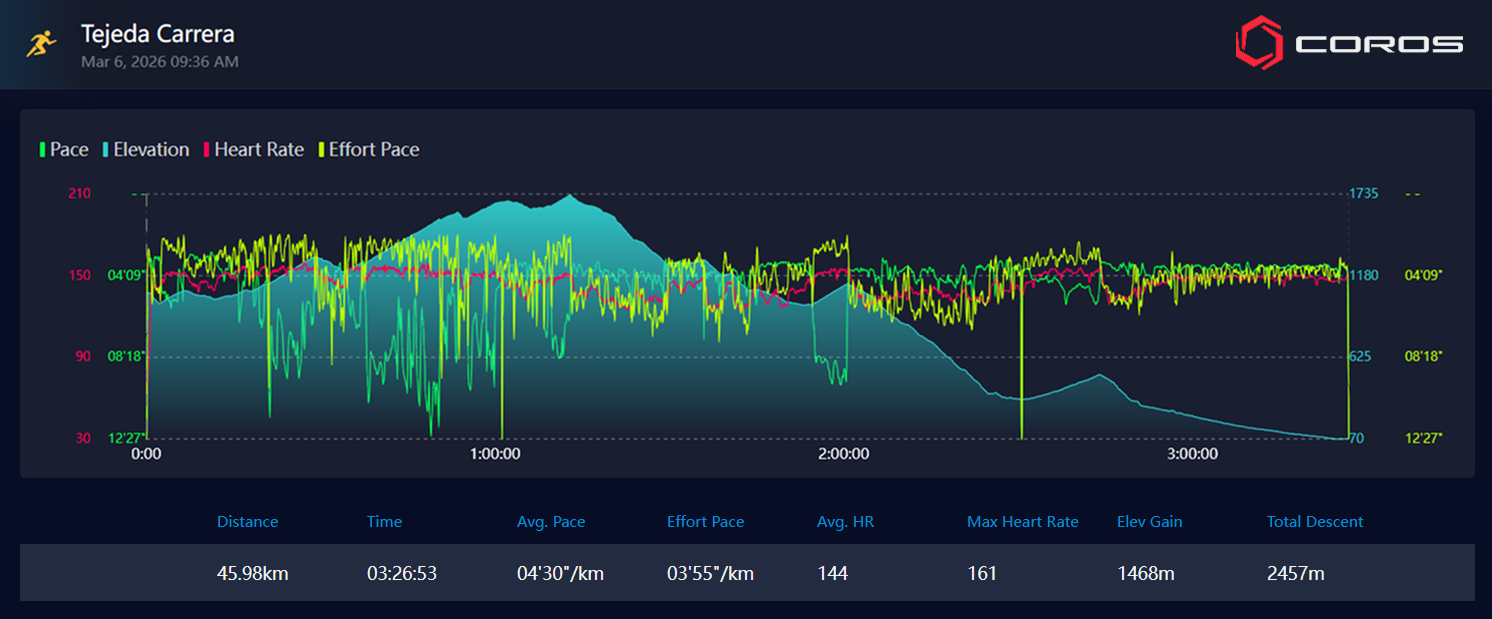
Task: Click the Max Heart Rate header
Action: tap(1022, 522)
